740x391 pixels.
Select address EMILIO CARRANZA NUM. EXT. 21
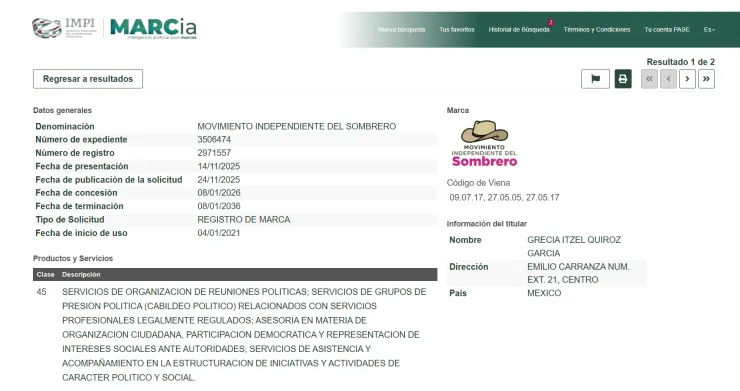[x=578, y=273]
